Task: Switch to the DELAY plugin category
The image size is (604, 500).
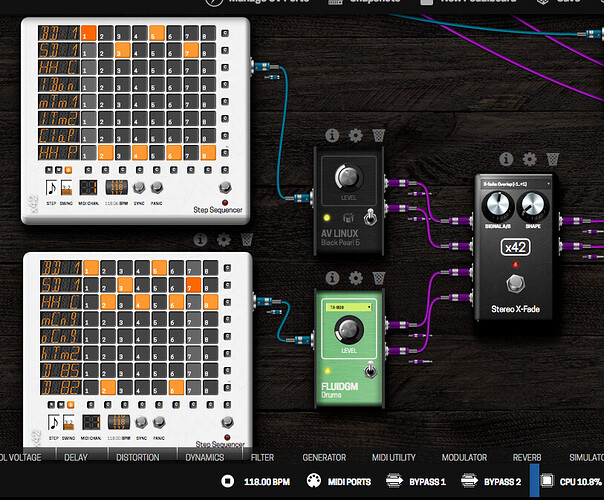Action: pos(76,457)
